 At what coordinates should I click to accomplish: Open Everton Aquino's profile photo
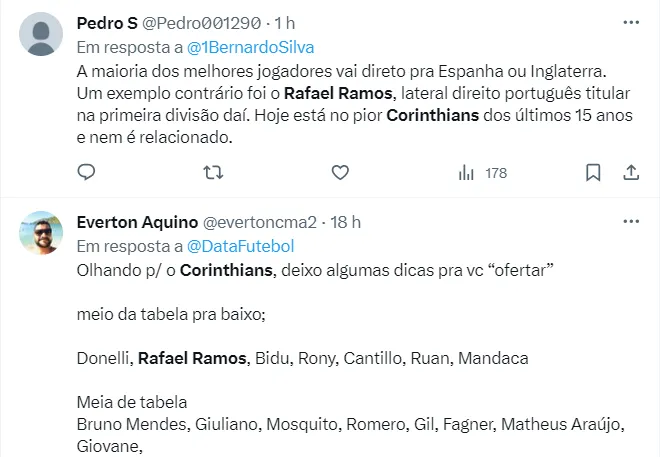coord(41,236)
